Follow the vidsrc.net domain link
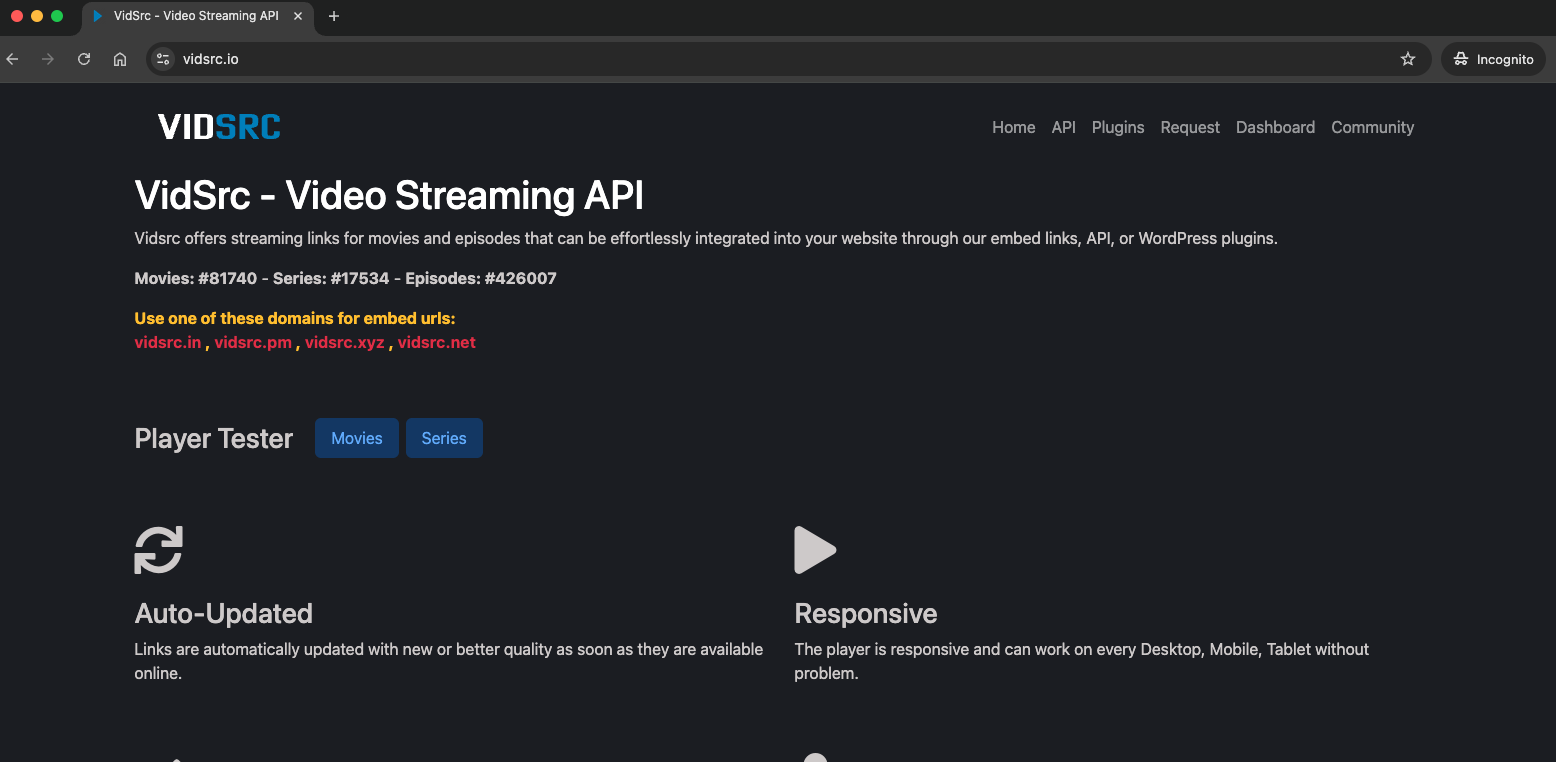The width and height of the screenshot is (1556, 762). (437, 342)
